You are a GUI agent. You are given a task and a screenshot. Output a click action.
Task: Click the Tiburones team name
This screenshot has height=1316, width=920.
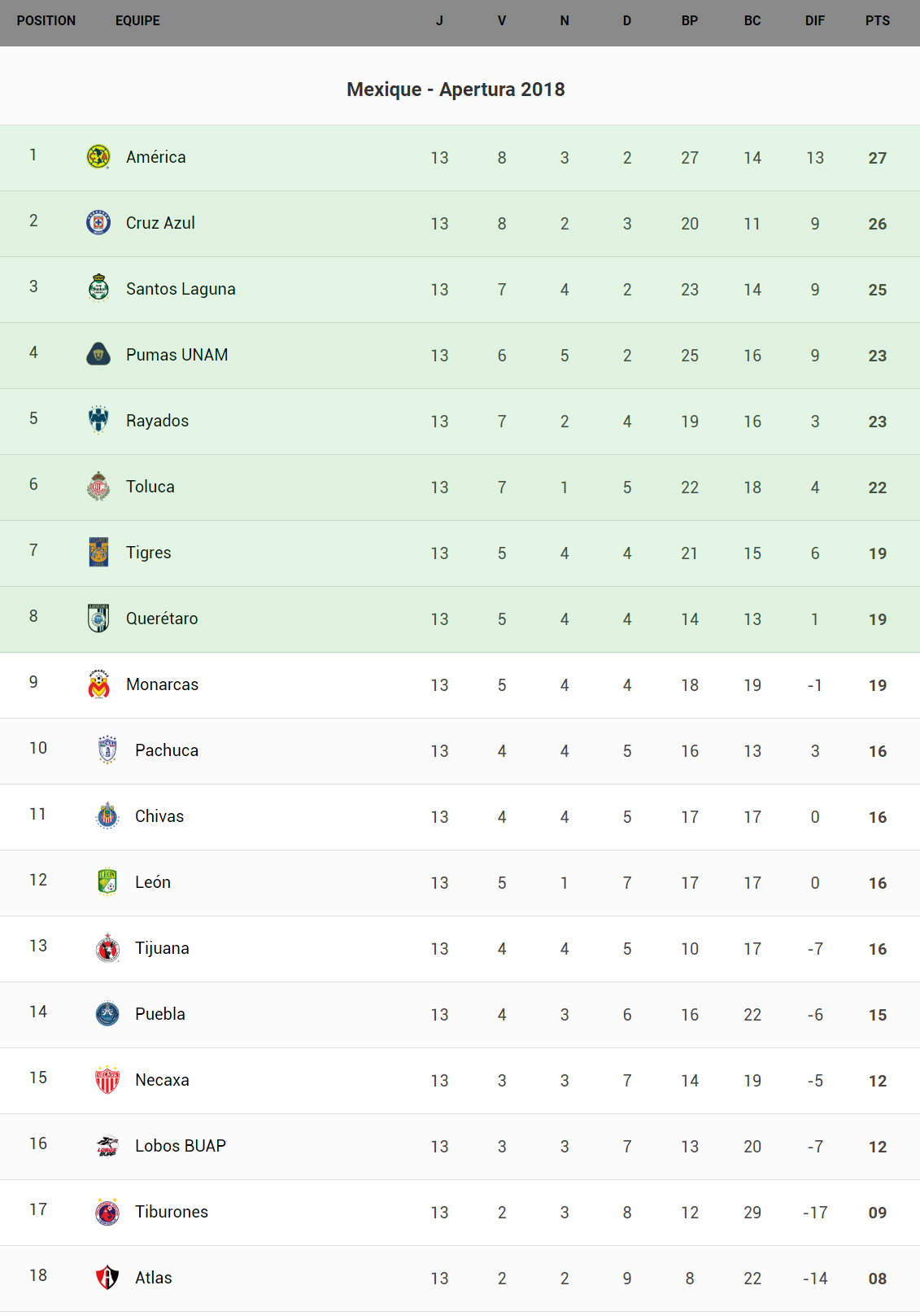[x=172, y=1212]
